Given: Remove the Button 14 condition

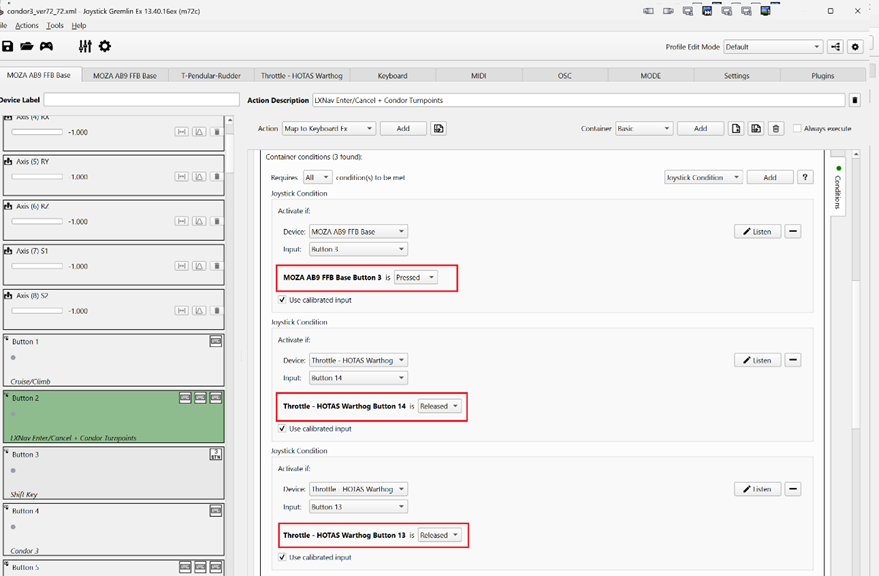Looking at the screenshot, I should pyautogui.click(x=793, y=360).
